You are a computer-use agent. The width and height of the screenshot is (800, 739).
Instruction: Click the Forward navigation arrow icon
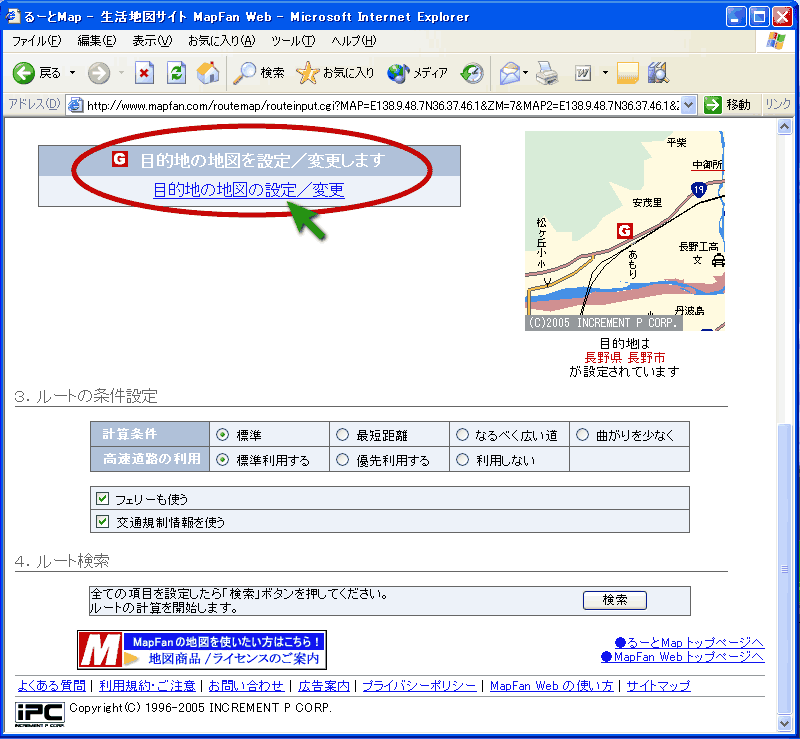point(98,73)
